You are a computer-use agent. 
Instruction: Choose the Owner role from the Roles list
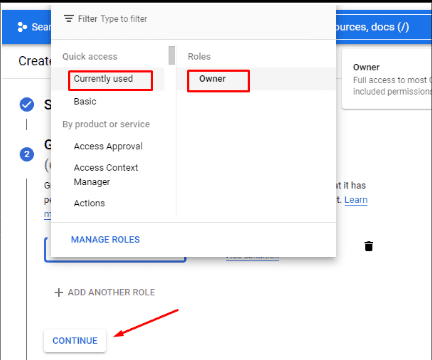click(256, 79)
